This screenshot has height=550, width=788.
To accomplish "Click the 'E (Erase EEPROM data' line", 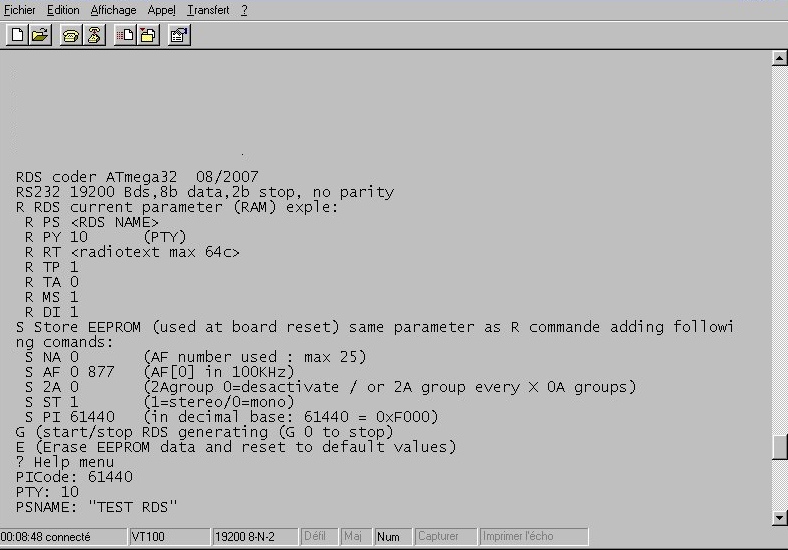I will (236, 447).
